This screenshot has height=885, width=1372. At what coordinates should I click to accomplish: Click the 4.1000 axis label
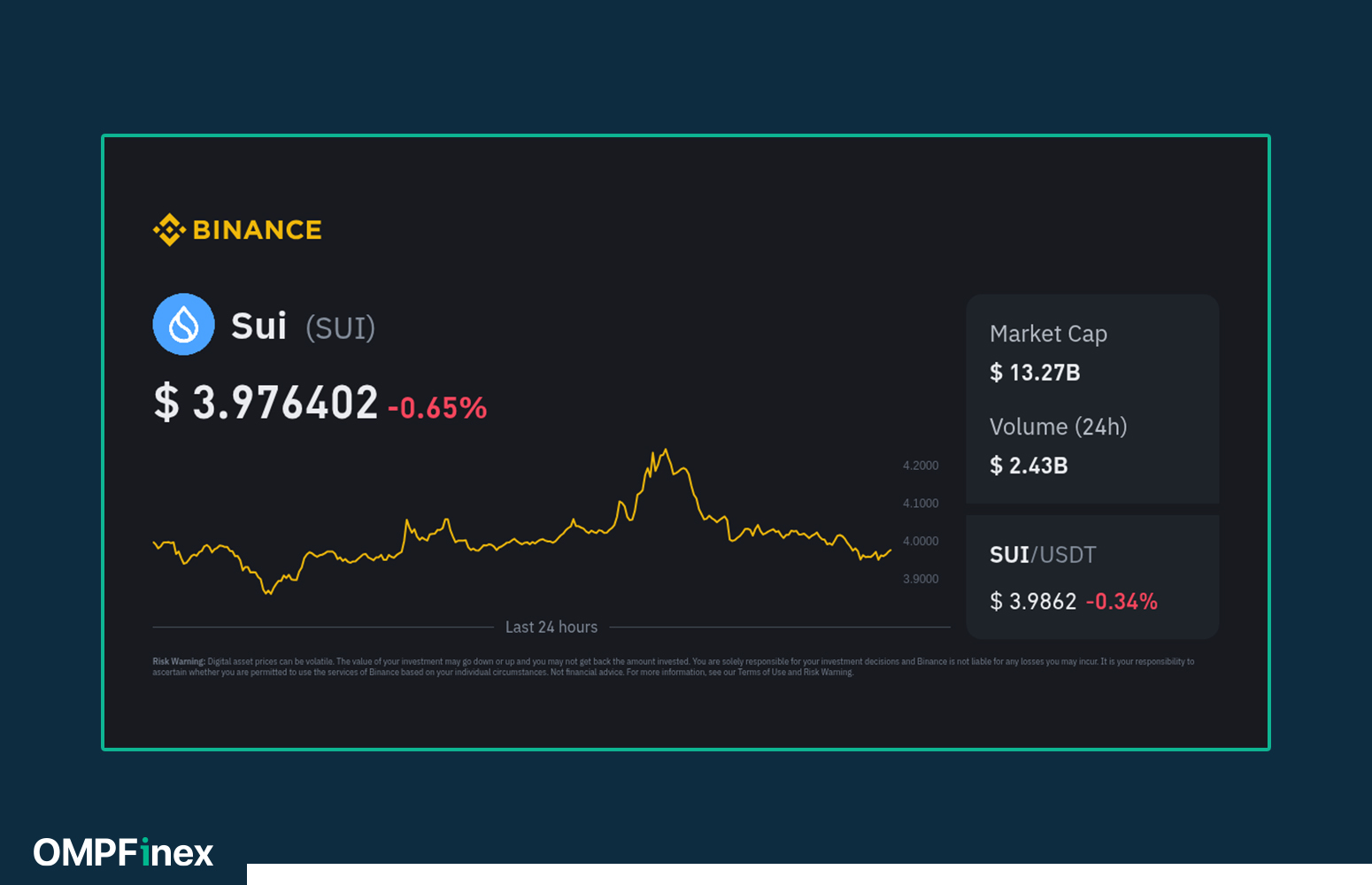click(921, 504)
